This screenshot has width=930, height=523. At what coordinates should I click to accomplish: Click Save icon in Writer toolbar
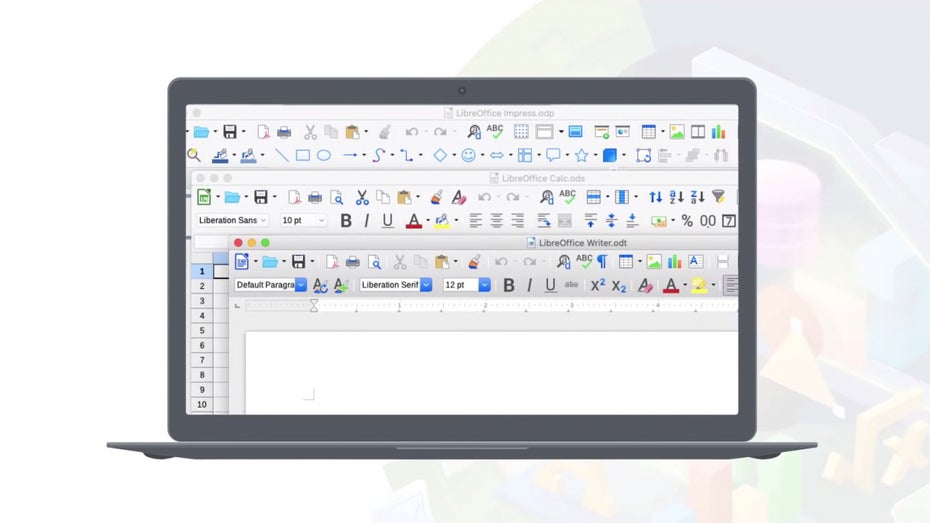click(x=297, y=262)
